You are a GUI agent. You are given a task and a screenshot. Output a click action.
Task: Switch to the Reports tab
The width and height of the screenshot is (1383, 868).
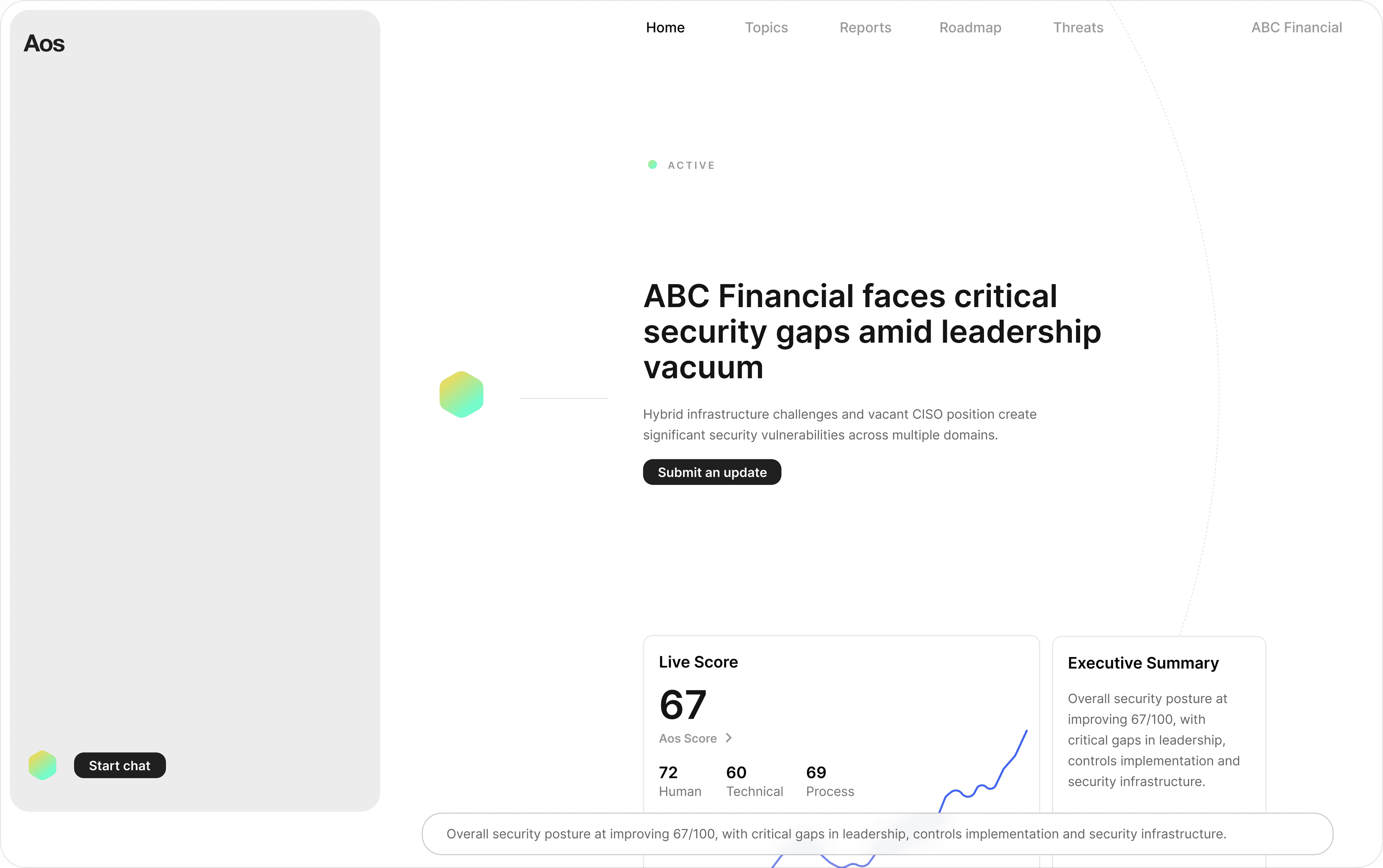pyautogui.click(x=865, y=27)
